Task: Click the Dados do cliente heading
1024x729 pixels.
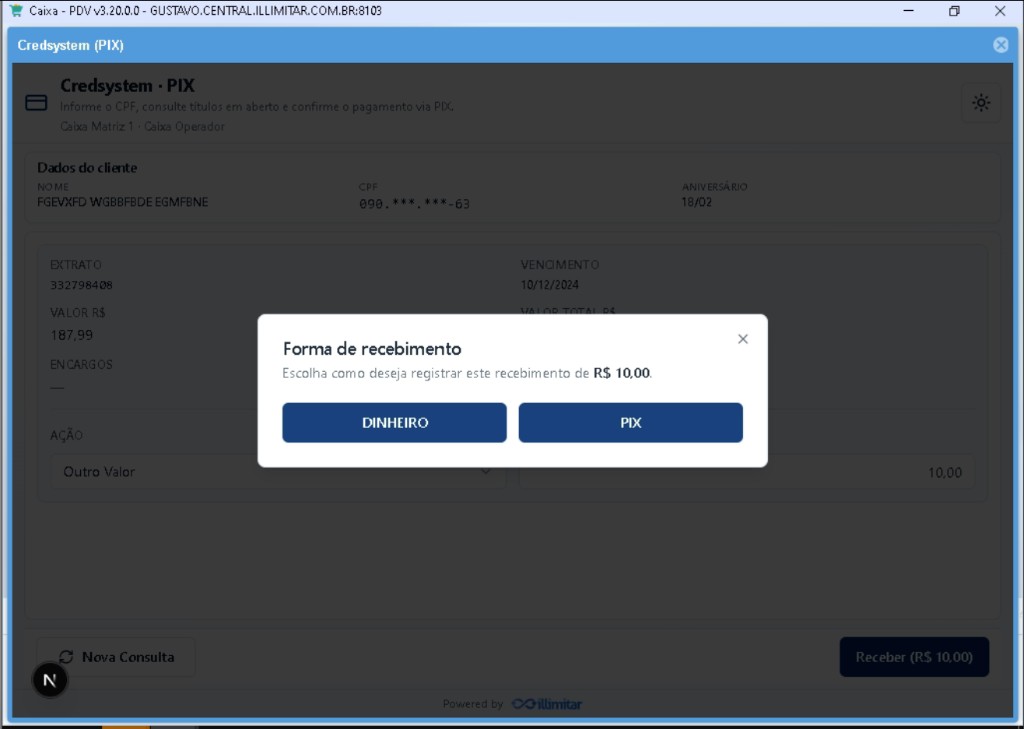Action: (x=87, y=168)
